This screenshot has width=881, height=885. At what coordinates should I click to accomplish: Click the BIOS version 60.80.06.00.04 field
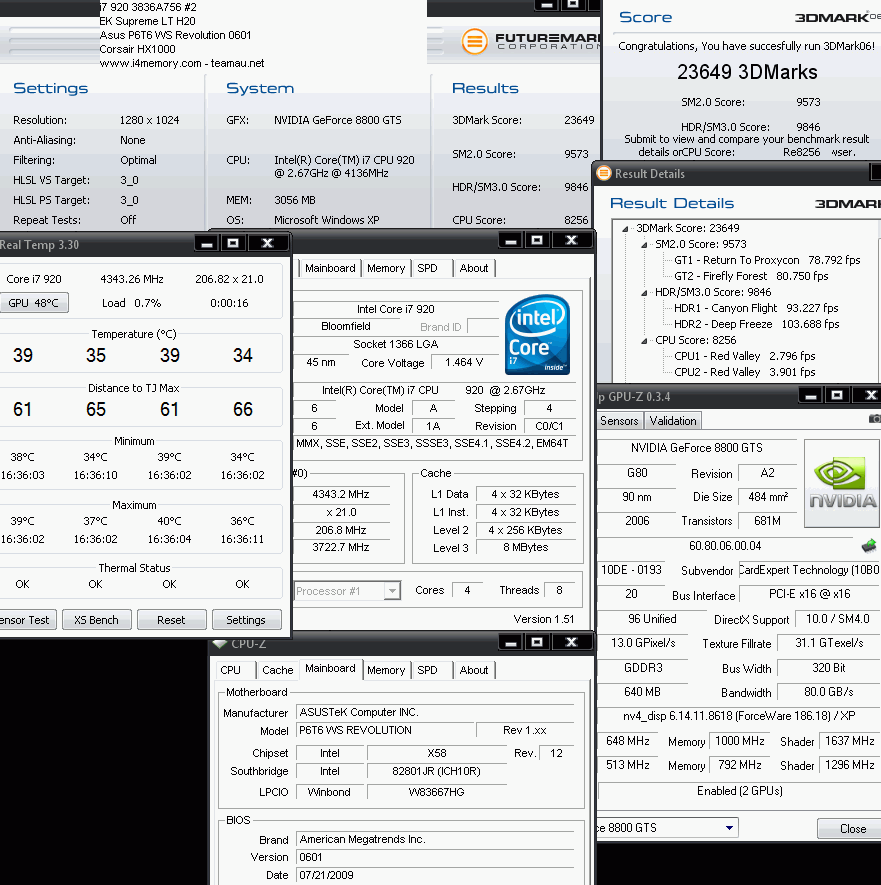725,546
